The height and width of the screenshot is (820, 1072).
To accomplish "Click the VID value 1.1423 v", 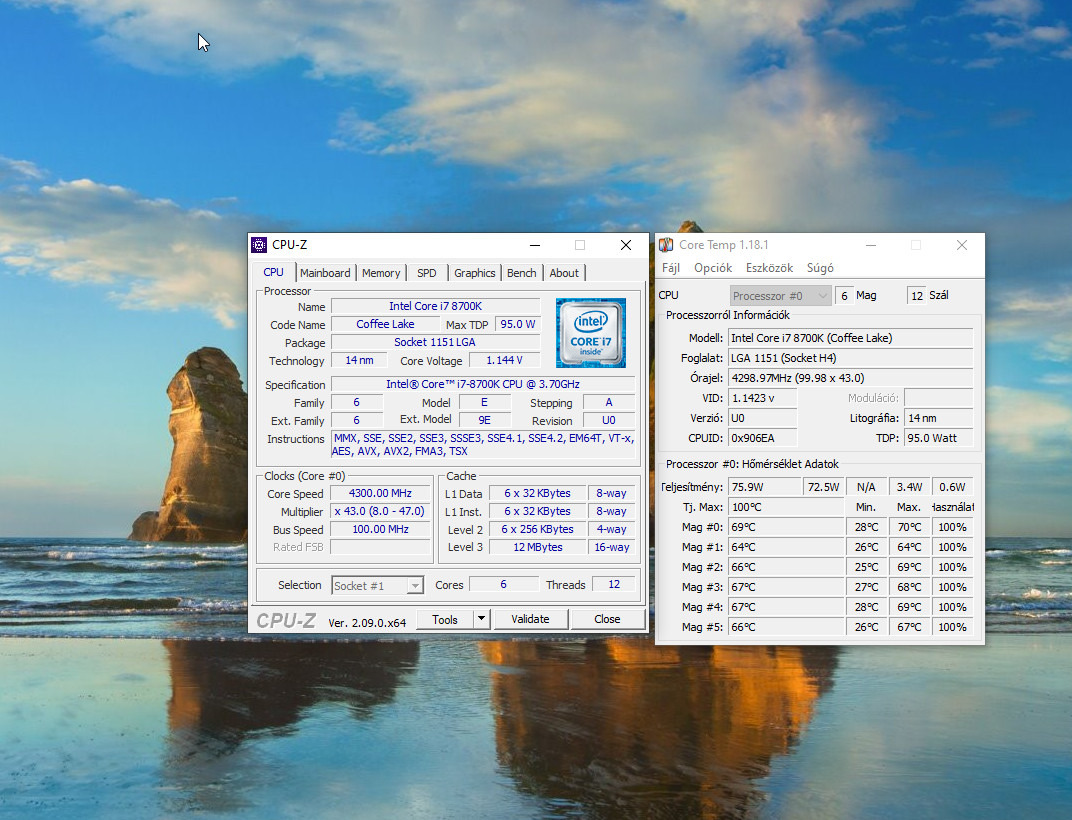I will point(762,398).
